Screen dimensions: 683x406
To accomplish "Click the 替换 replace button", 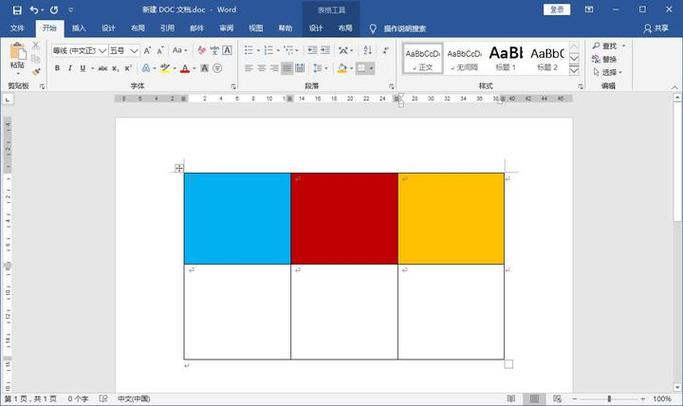I will 605,59.
